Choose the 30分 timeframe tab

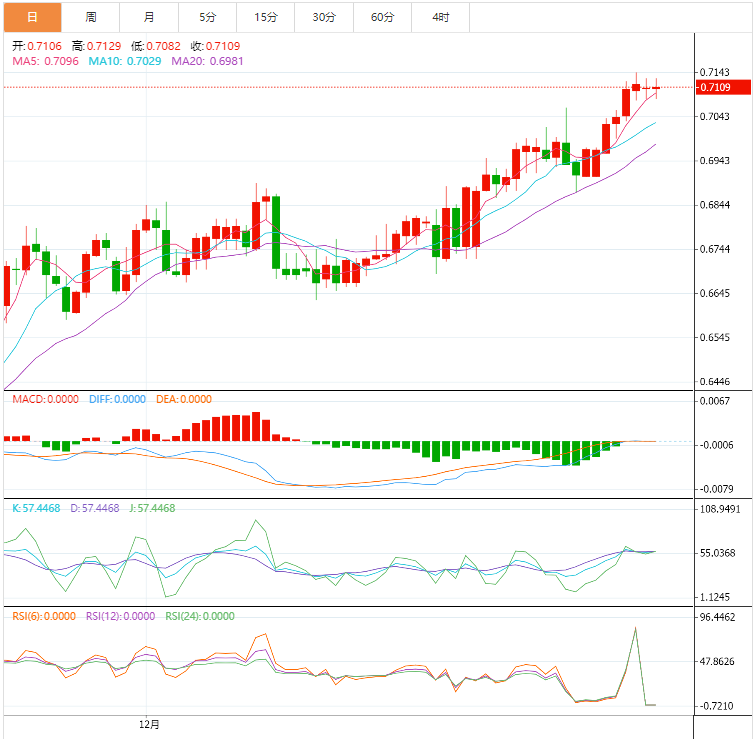[324, 17]
